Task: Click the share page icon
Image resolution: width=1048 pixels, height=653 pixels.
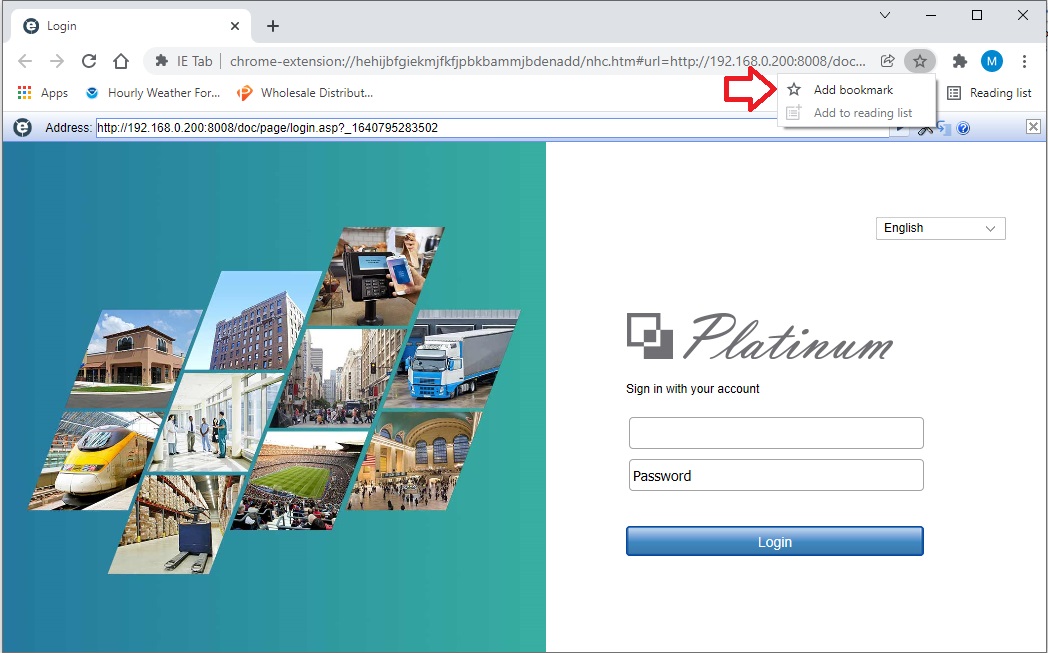Action: pos(888,61)
